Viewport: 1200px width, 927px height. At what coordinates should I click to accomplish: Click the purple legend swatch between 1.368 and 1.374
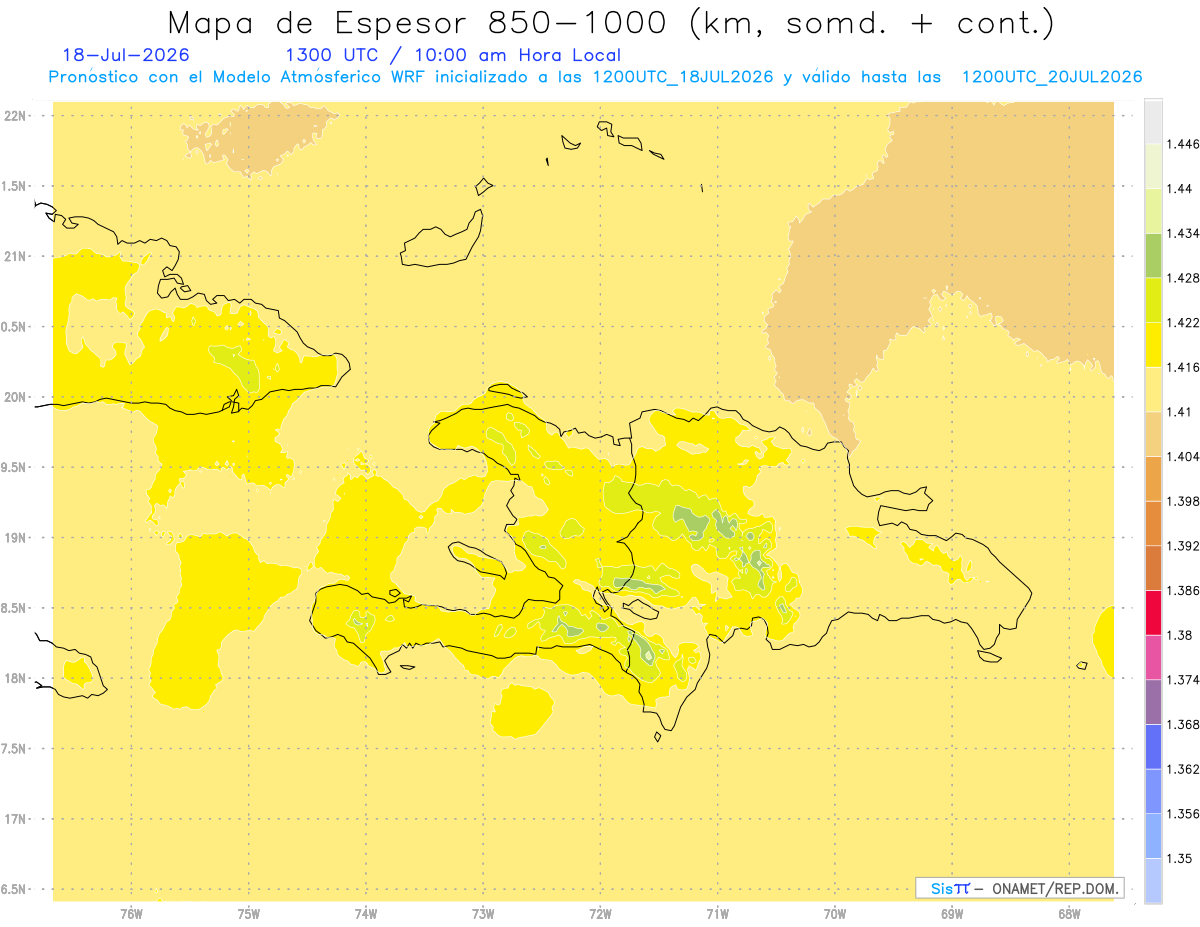pos(1153,702)
